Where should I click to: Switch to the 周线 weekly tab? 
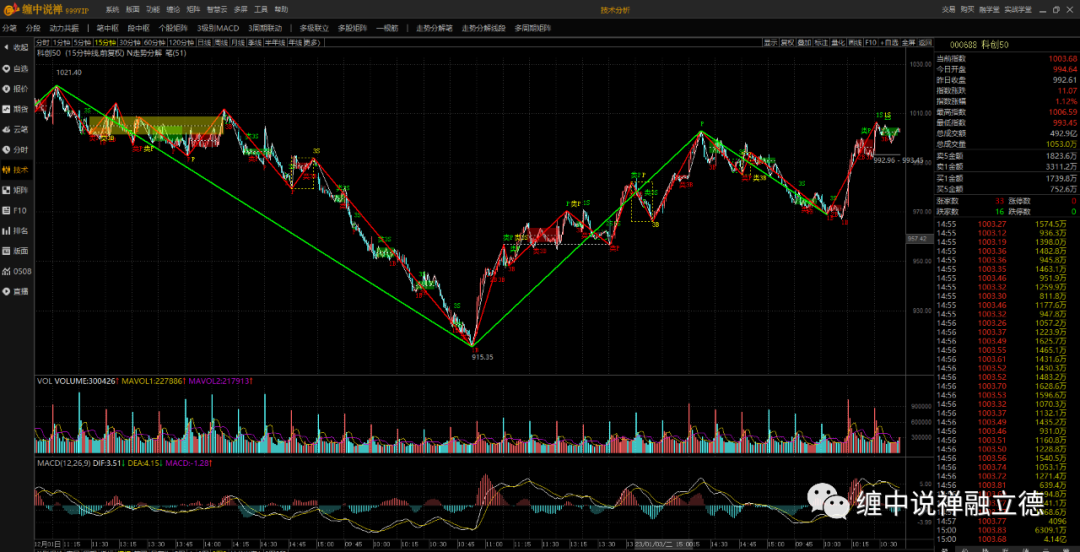(x=221, y=42)
